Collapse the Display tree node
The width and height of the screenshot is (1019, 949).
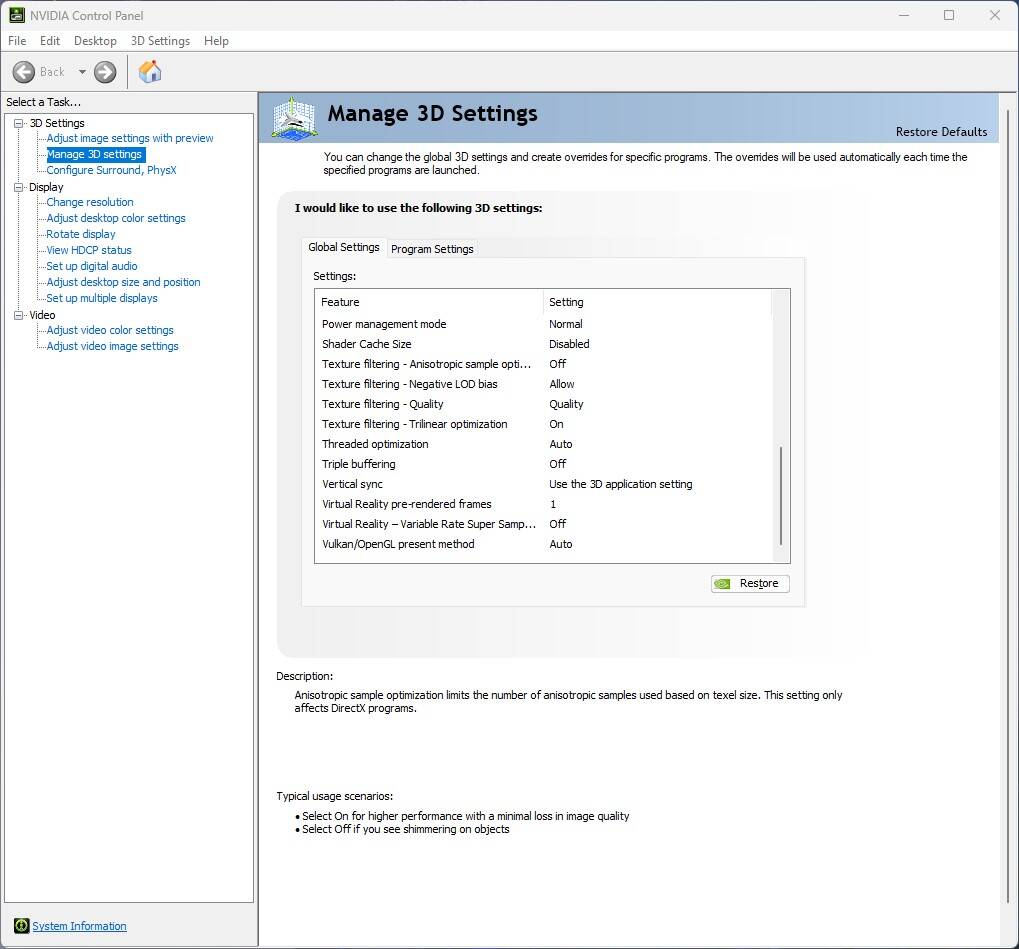coord(18,187)
